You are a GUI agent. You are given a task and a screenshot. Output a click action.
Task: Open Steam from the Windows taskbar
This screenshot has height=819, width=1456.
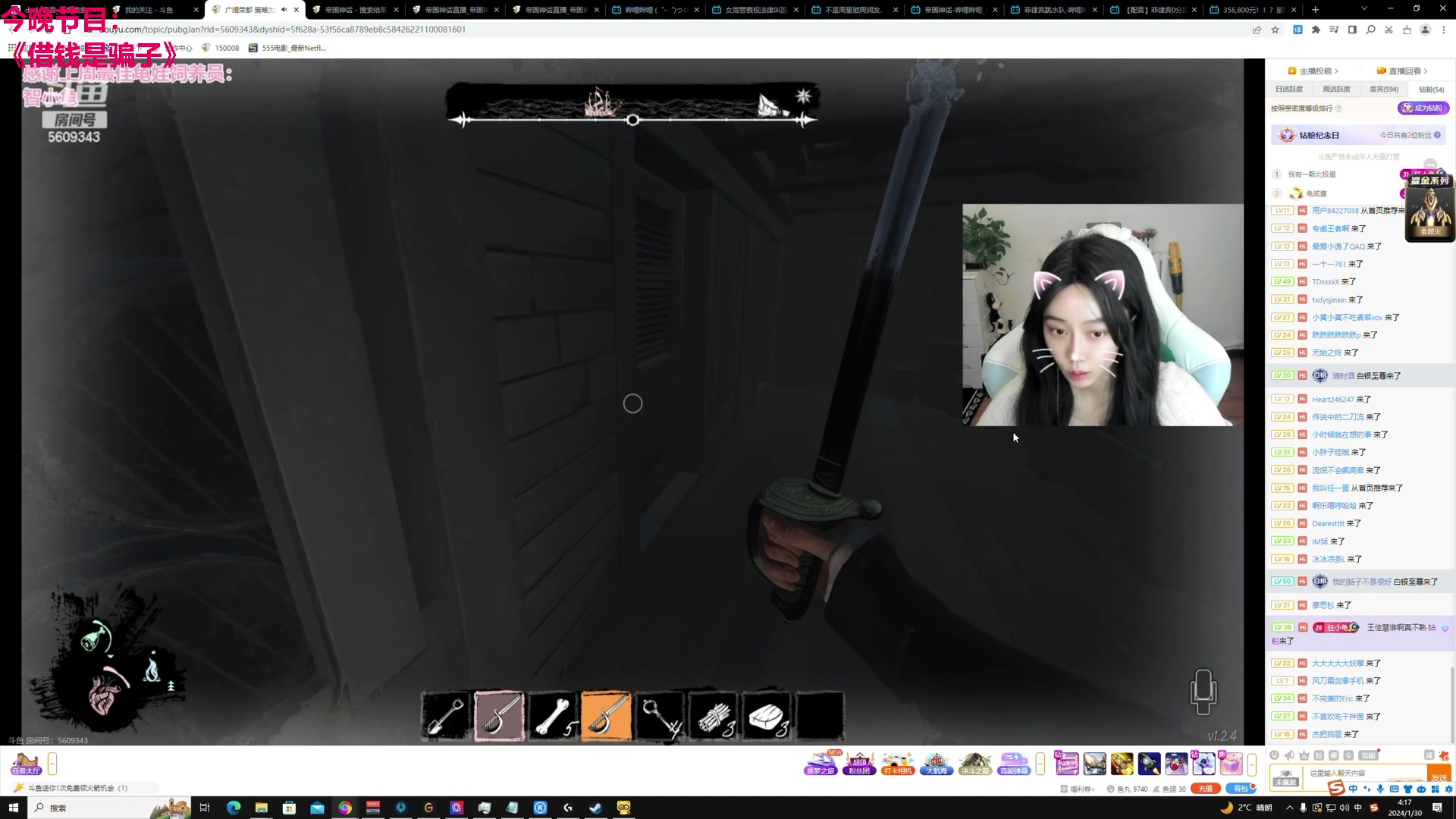pyautogui.click(x=595, y=808)
